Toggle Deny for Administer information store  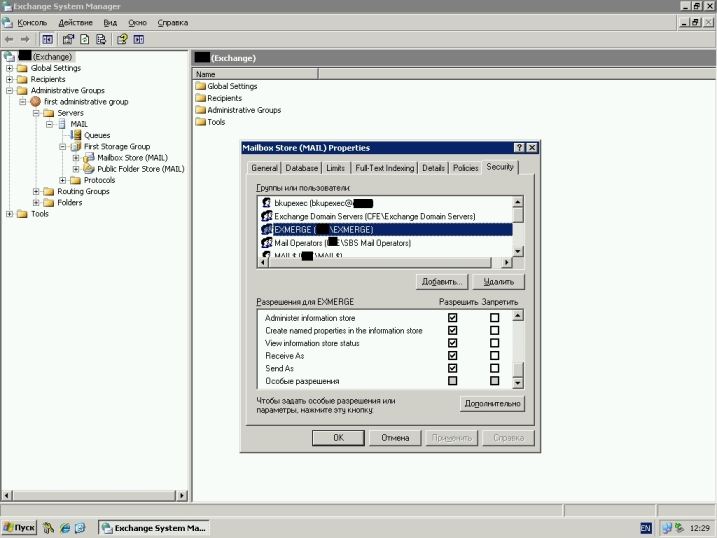494,318
